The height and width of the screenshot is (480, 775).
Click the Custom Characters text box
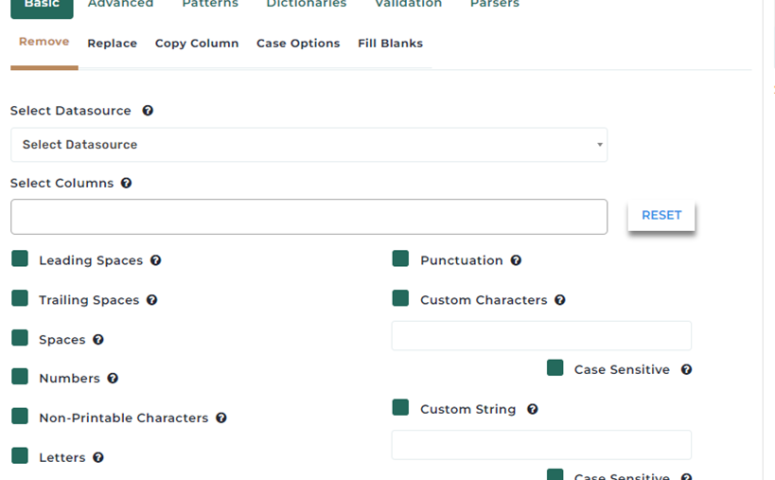(541, 336)
